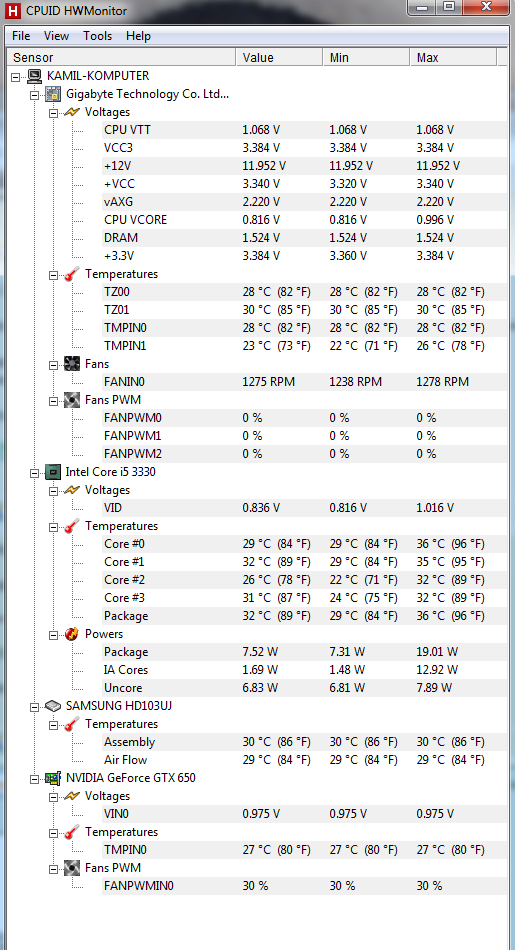Select the CPU Package temperature row
515x950 pixels.
pos(304,616)
